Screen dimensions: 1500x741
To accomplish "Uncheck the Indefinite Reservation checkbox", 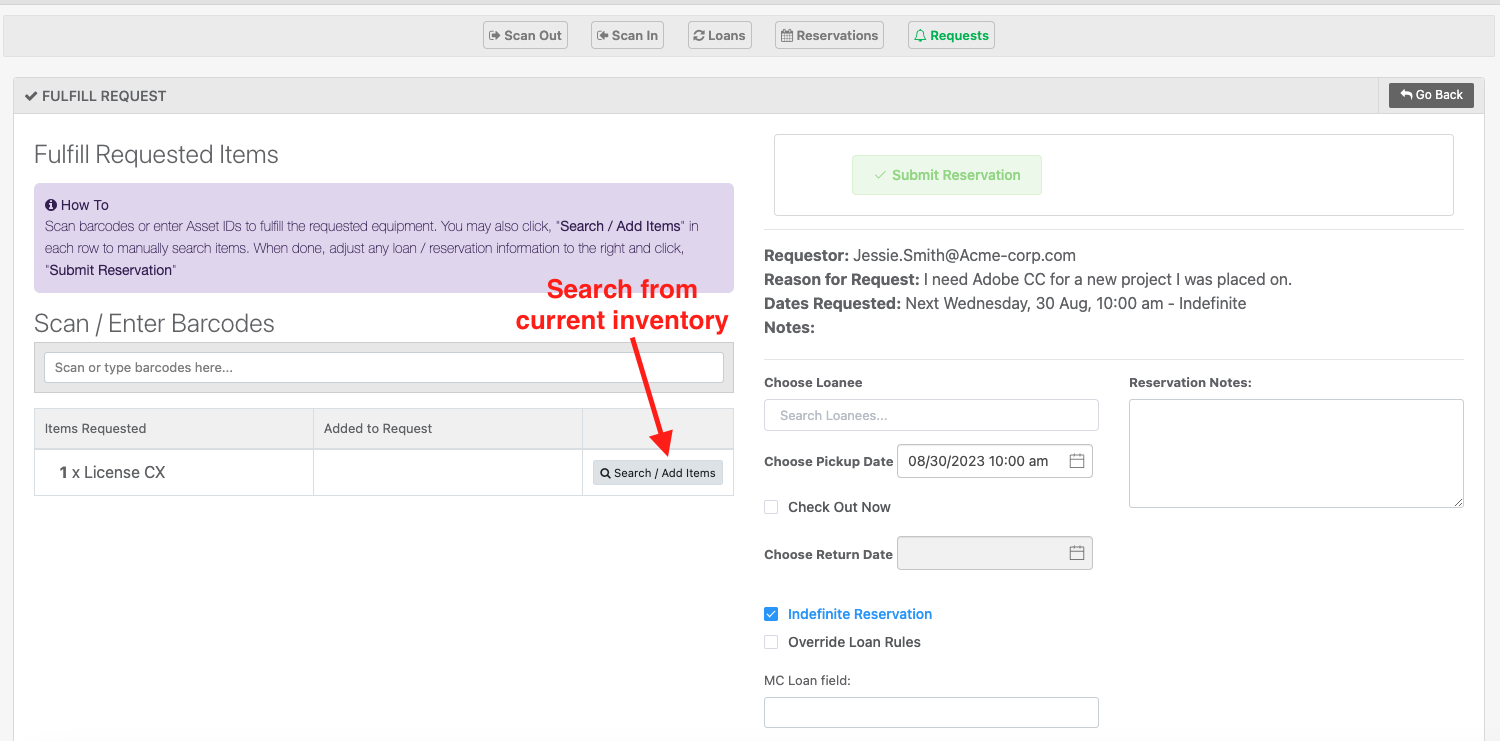I will pyautogui.click(x=771, y=614).
